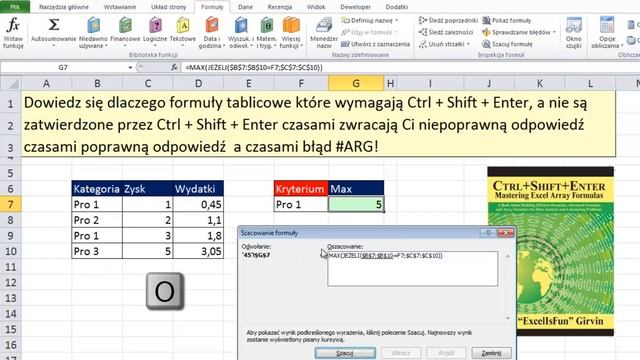The image size is (640, 360).
Task: Switch to the Wstawianie tab
Action: click(x=120, y=7)
